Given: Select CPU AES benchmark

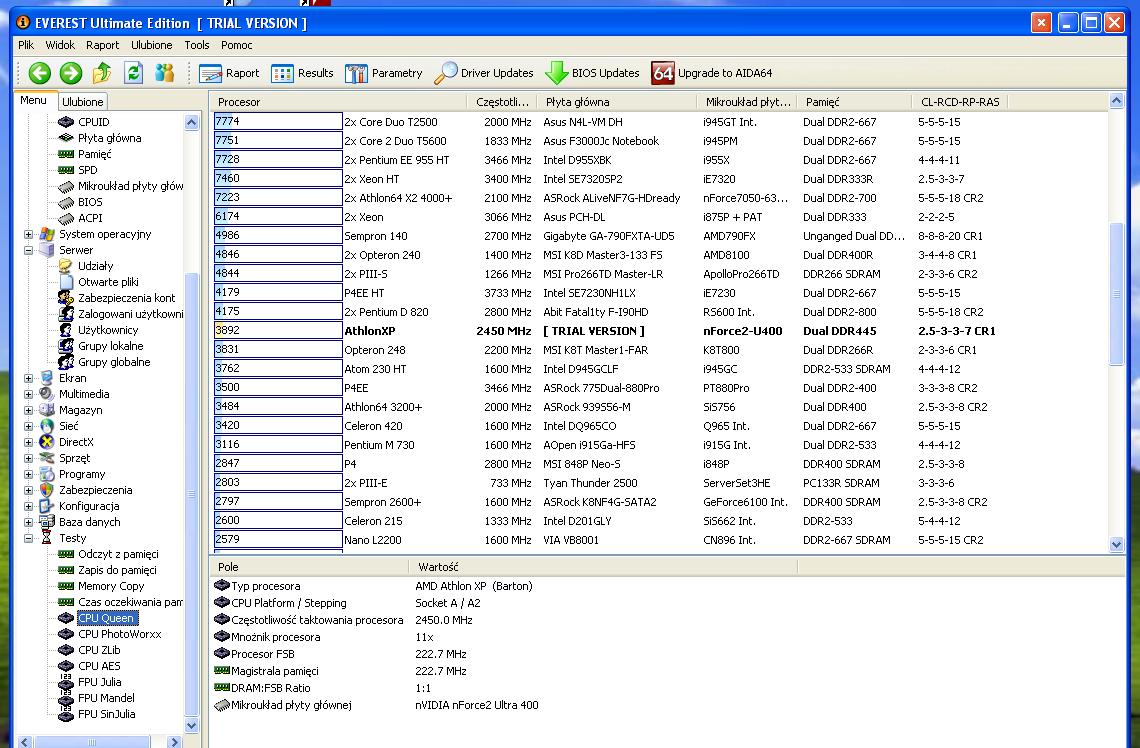Looking at the screenshot, I should coord(99,666).
